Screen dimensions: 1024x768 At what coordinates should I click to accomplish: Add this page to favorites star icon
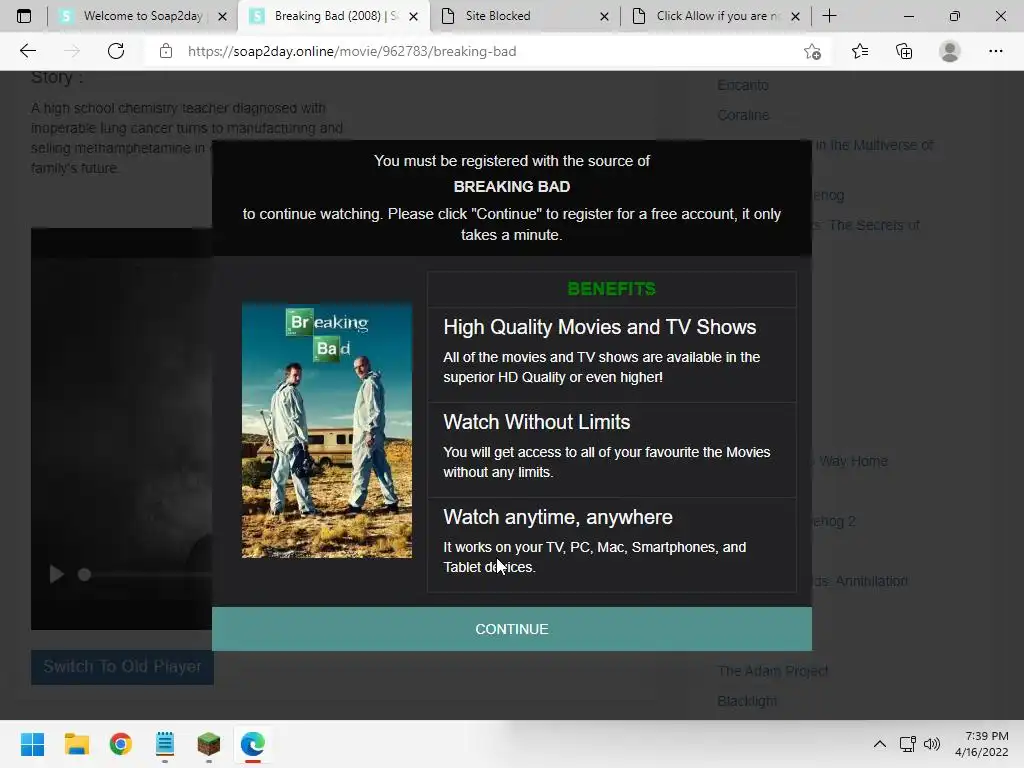pos(812,51)
